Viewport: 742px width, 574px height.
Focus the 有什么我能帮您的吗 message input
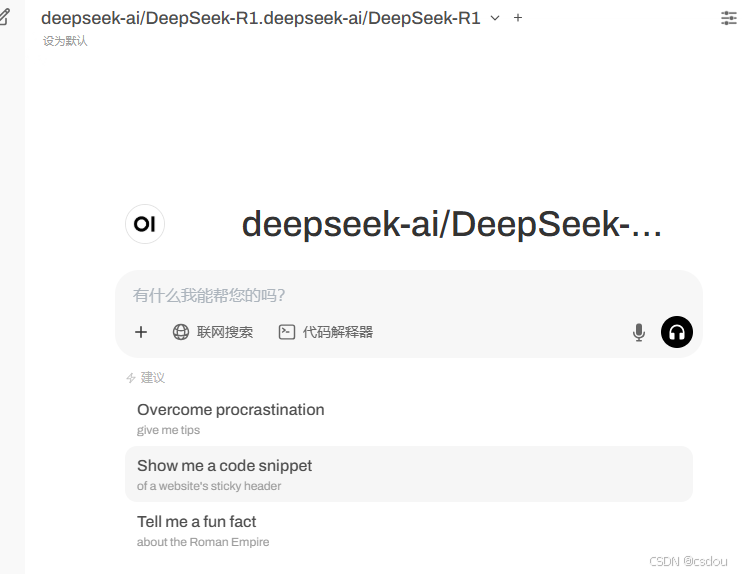409,295
